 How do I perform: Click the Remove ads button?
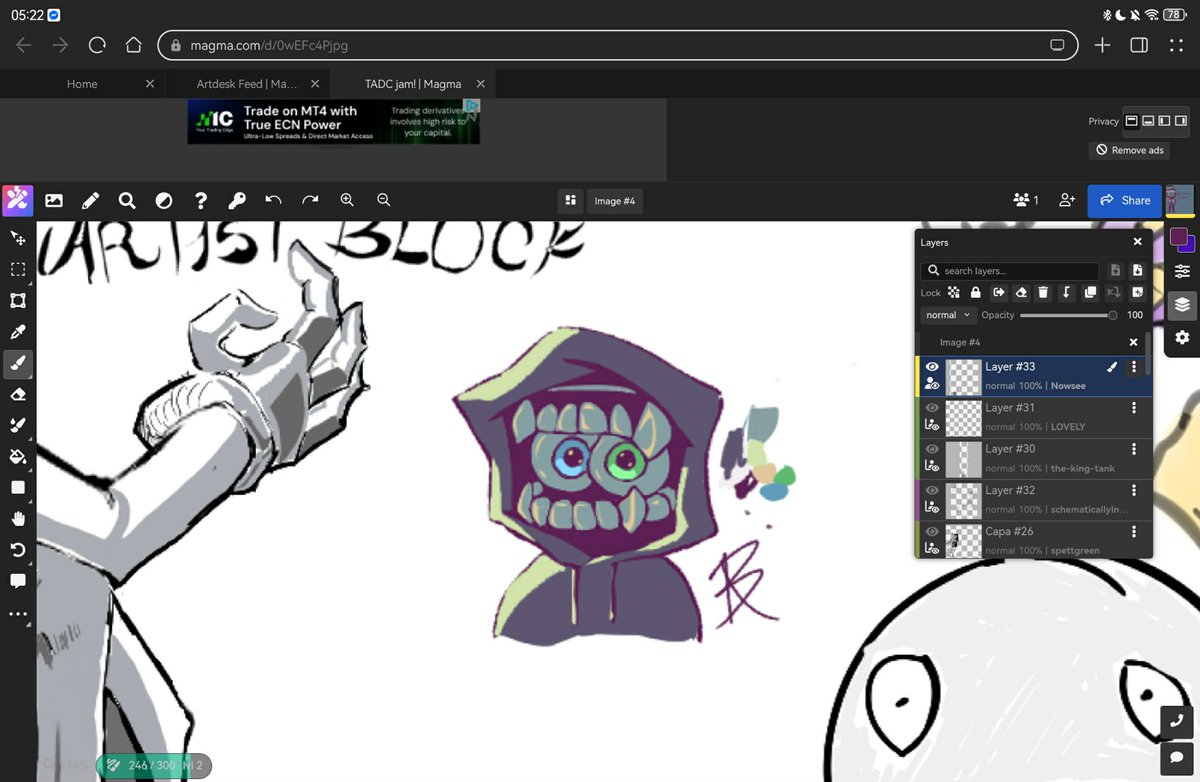[1130, 150]
